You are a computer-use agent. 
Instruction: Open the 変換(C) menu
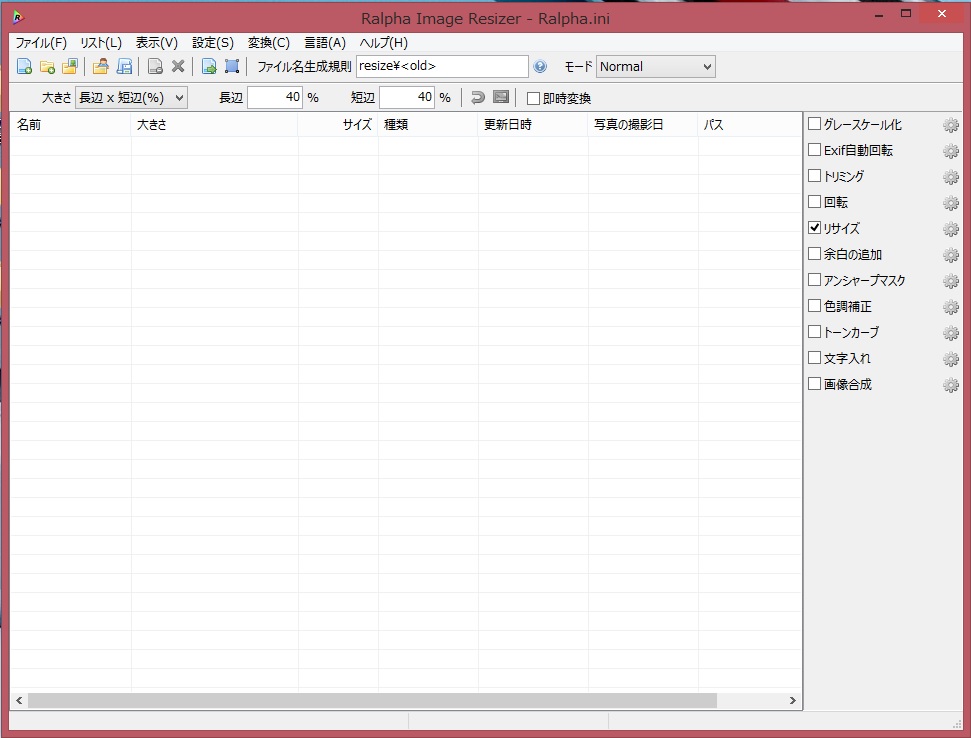pyautogui.click(x=268, y=43)
